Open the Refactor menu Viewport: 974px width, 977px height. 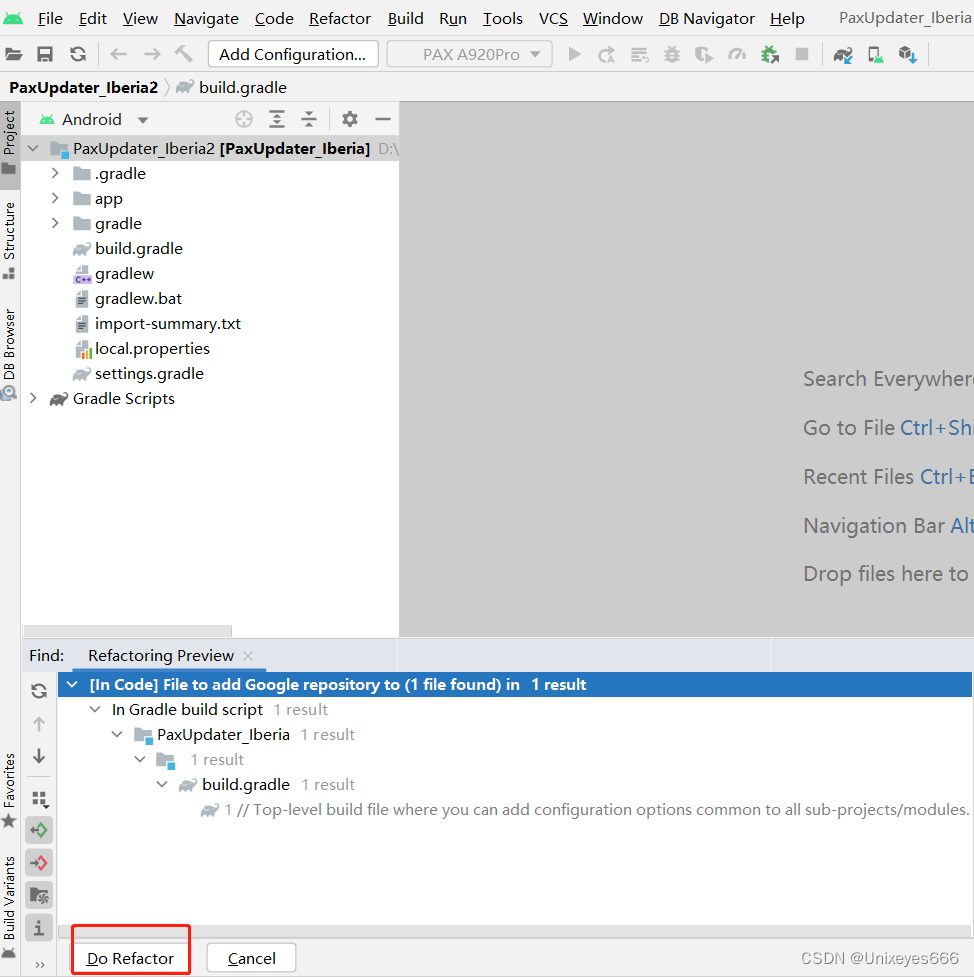tap(340, 19)
